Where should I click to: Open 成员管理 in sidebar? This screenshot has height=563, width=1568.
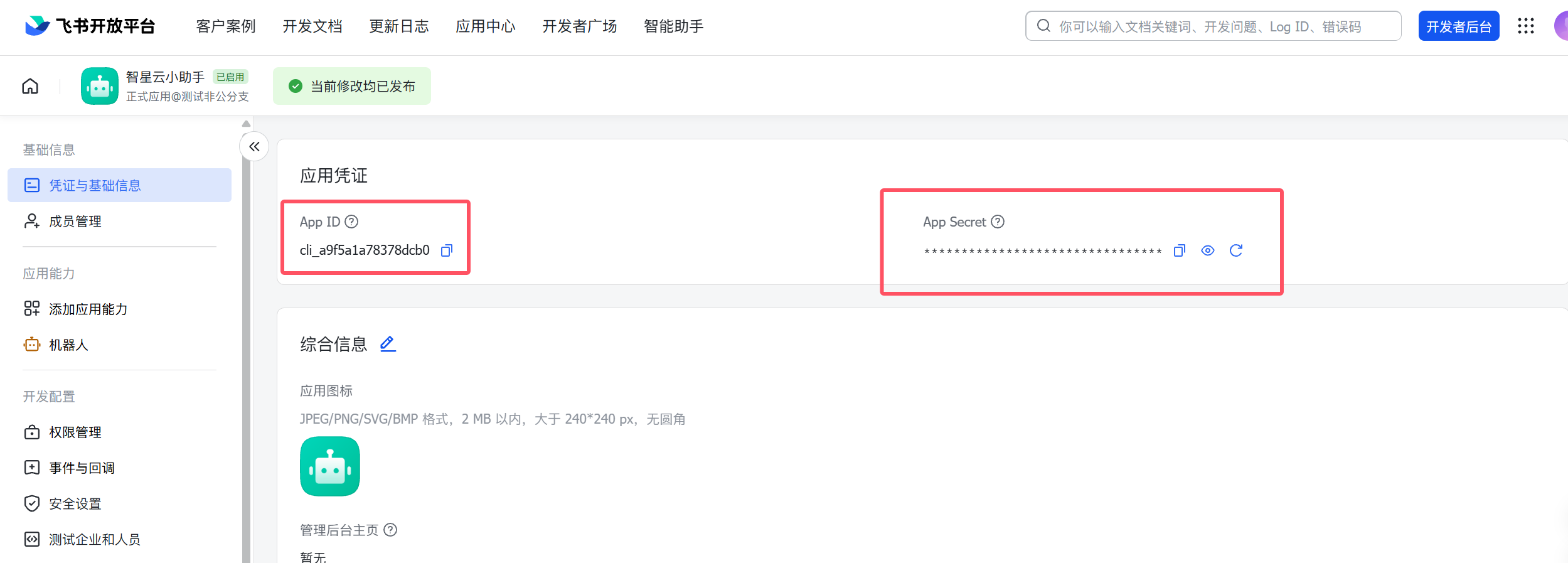[75, 221]
